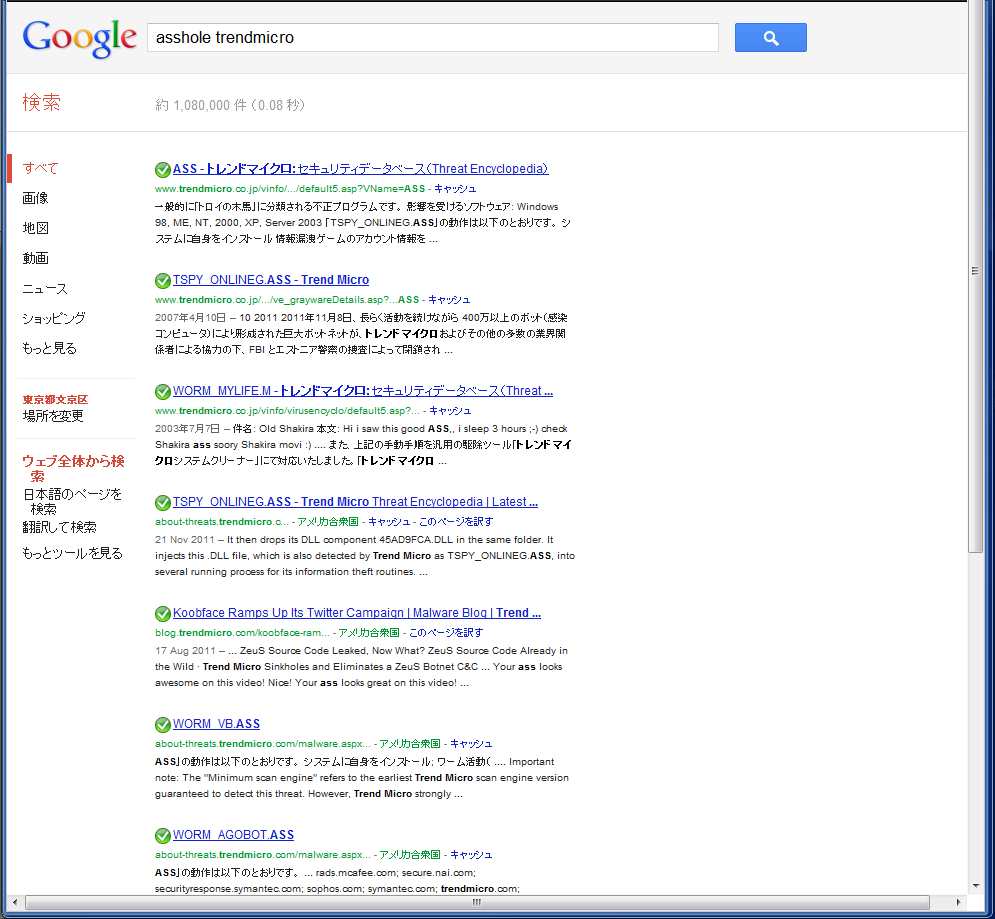Open the Koobface Ramps Up Twitter Campaign link
Image resolution: width=995 pixels, height=919 pixels.
point(356,613)
